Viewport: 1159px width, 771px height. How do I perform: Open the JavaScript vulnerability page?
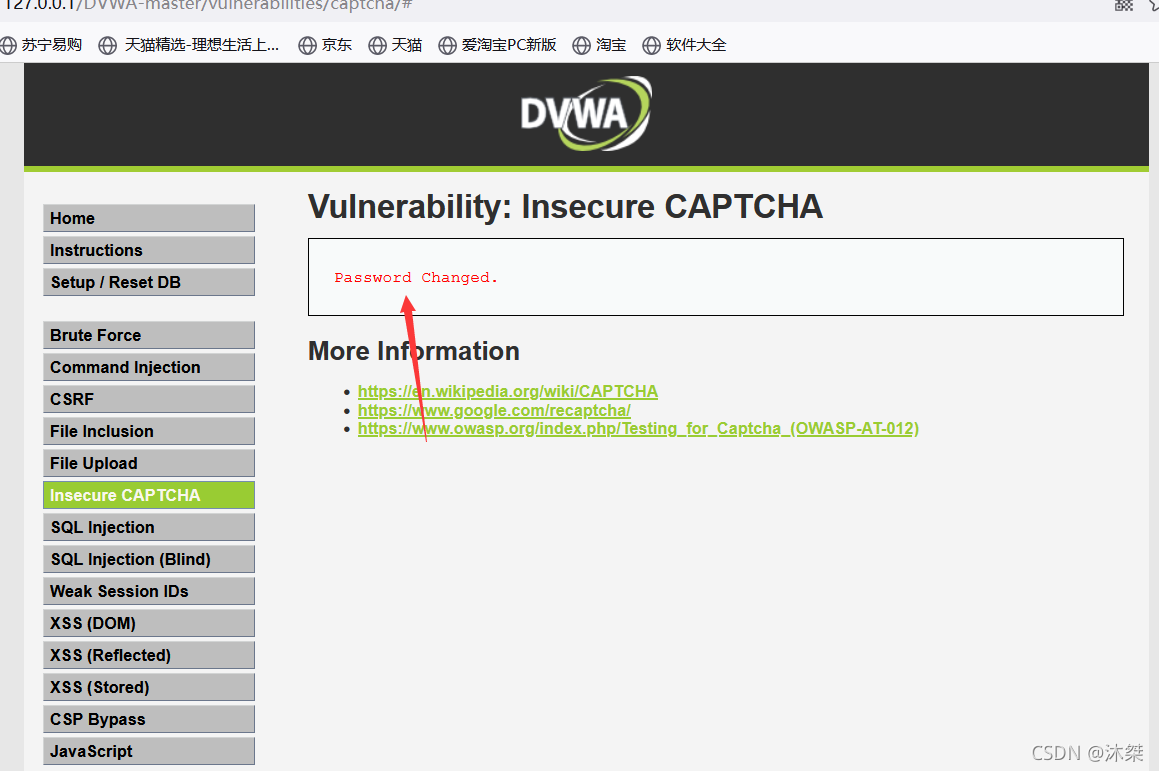(x=149, y=751)
